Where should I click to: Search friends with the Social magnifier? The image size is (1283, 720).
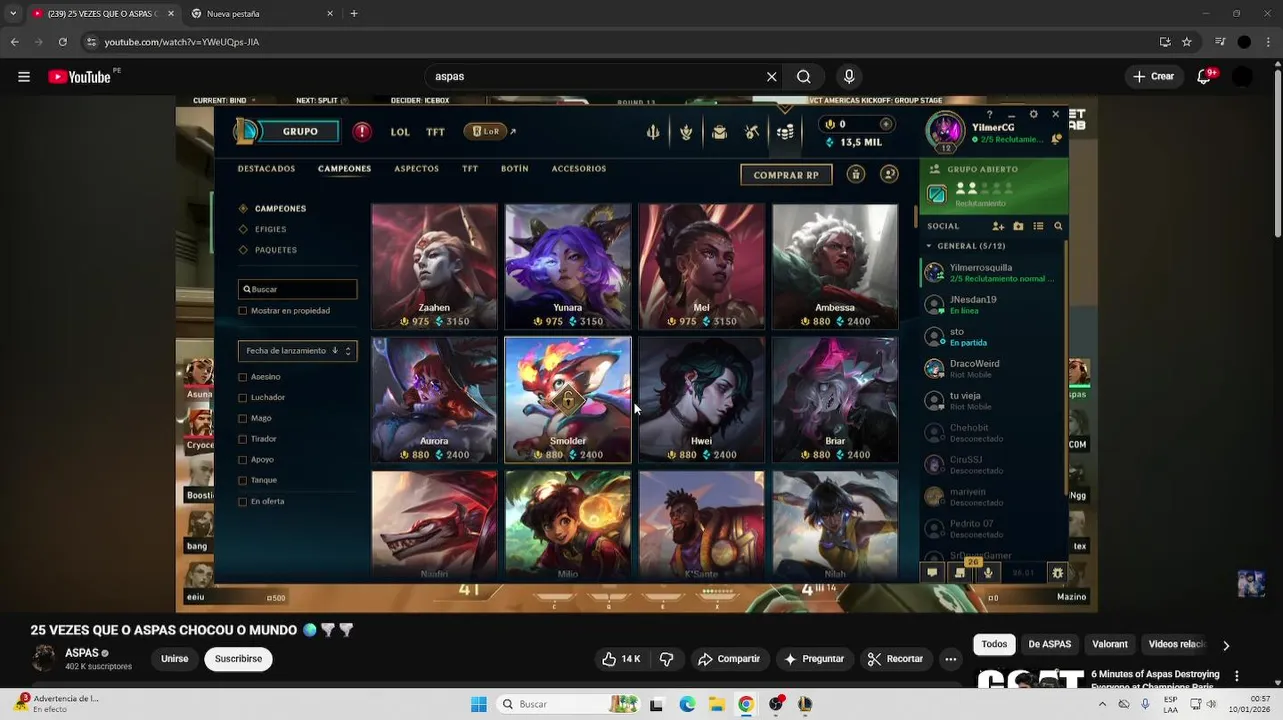pyautogui.click(x=1058, y=227)
